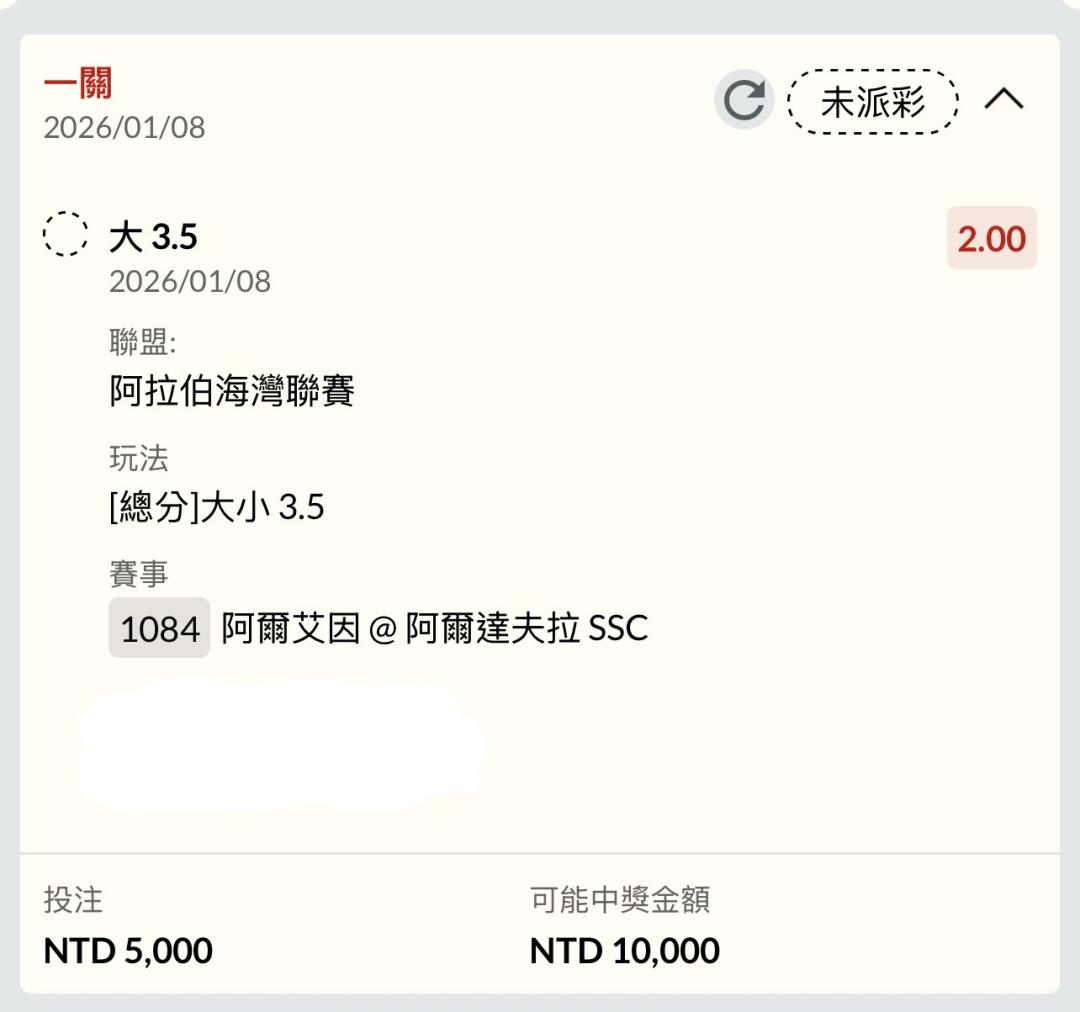Viewport: 1080px width, 1012px height.
Task: Click the date below 大 3.5
Action: click(x=190, y=281)
